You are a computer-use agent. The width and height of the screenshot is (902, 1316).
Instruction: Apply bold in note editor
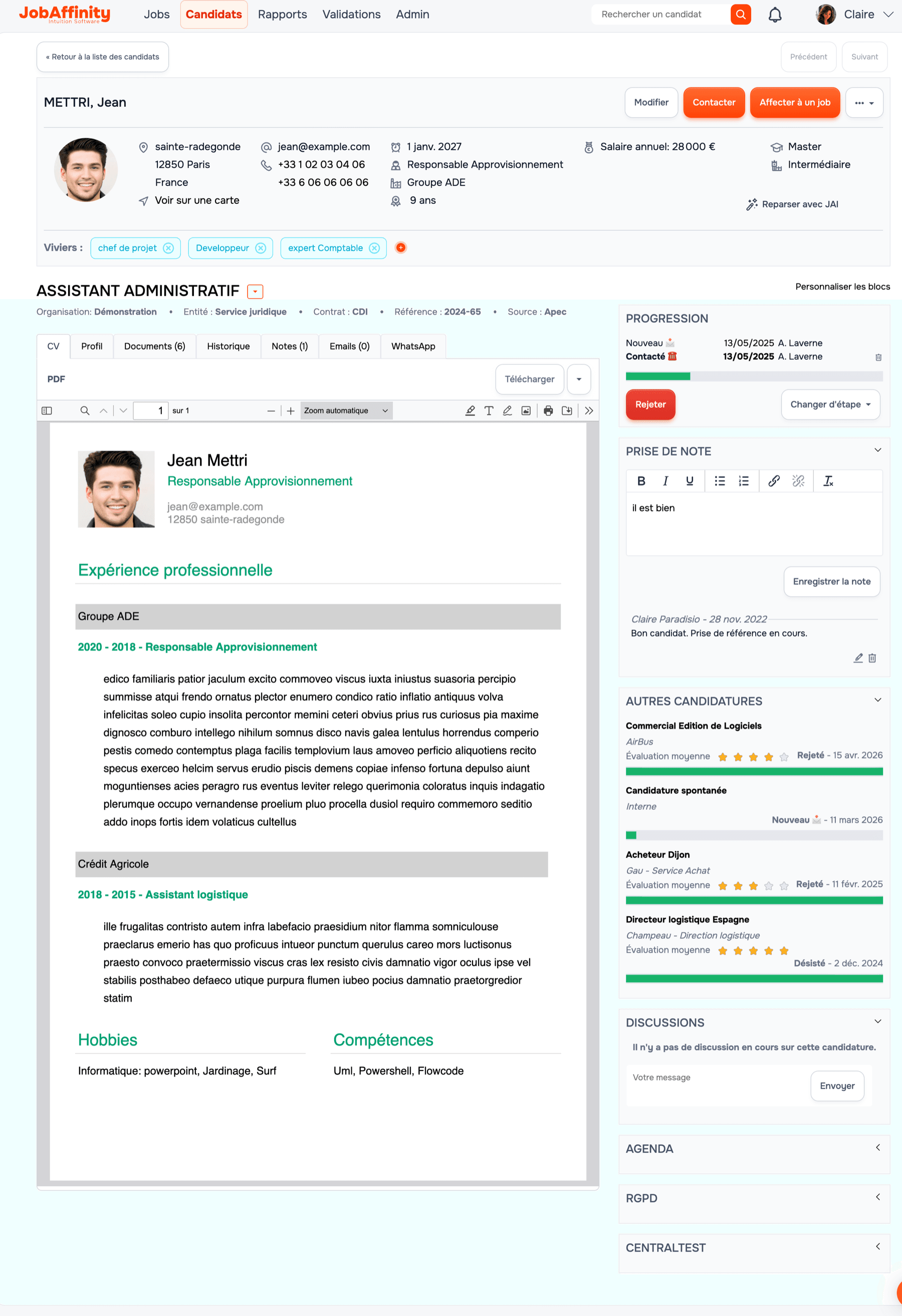641,481
